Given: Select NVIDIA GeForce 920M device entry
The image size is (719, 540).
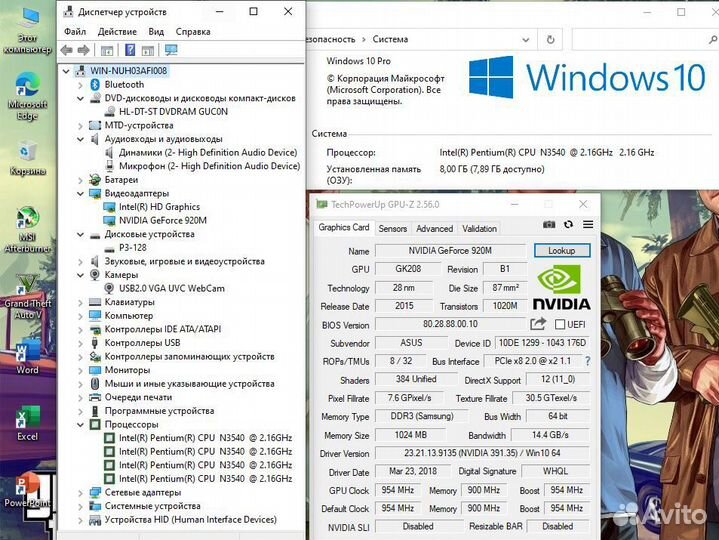Looking at the screenshot, I should point(162,220).
